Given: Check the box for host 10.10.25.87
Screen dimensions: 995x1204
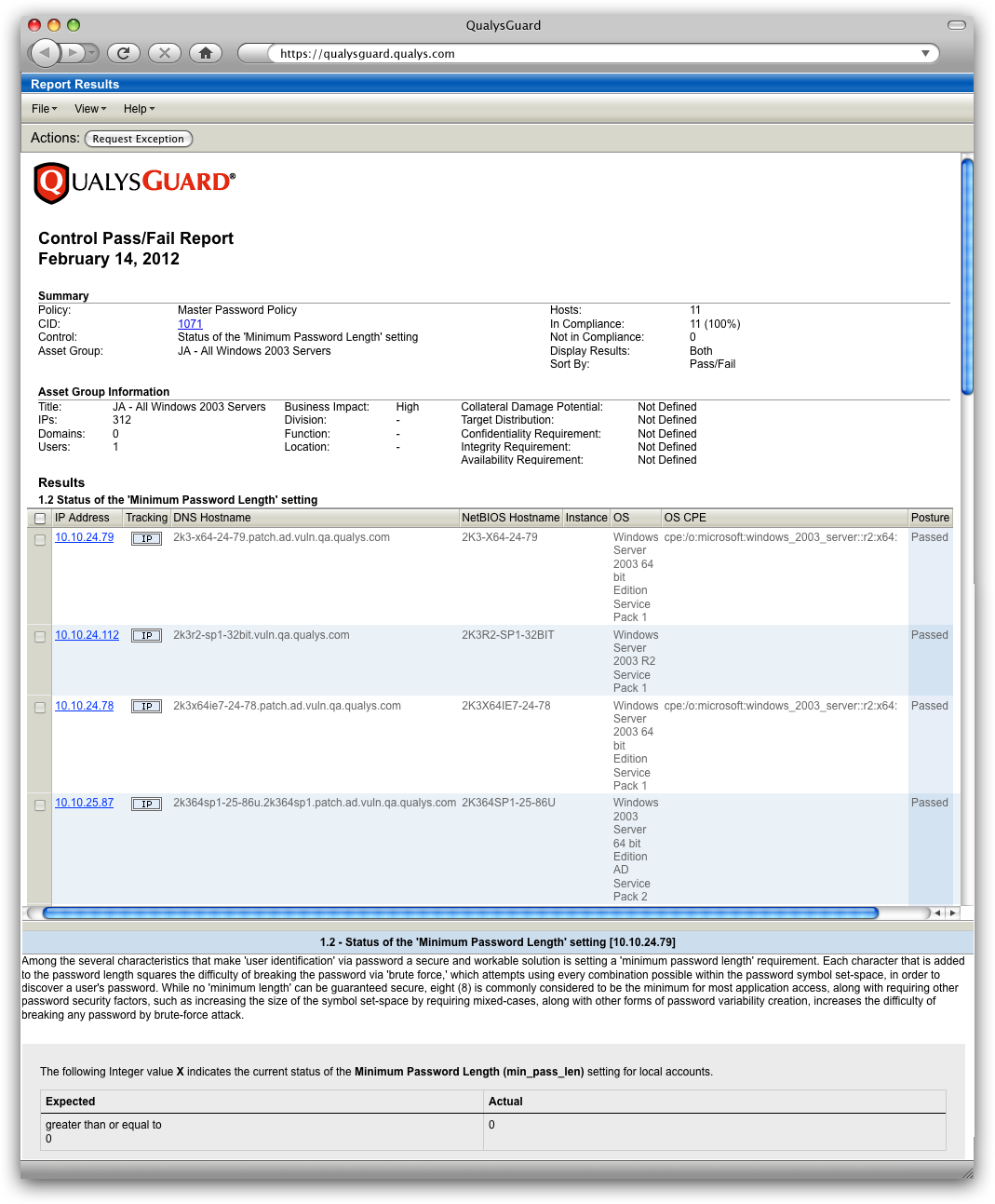Looking at the screenshot, I should pos(40,805).
